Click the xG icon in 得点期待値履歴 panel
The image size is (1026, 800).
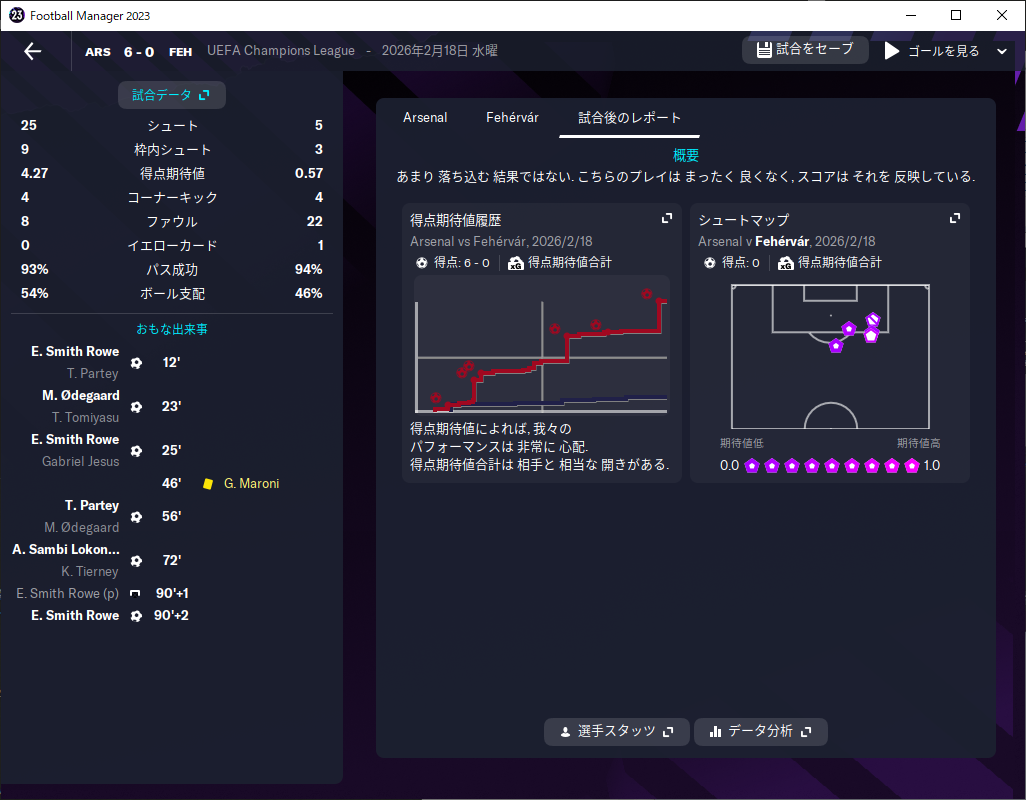[516, 263]
